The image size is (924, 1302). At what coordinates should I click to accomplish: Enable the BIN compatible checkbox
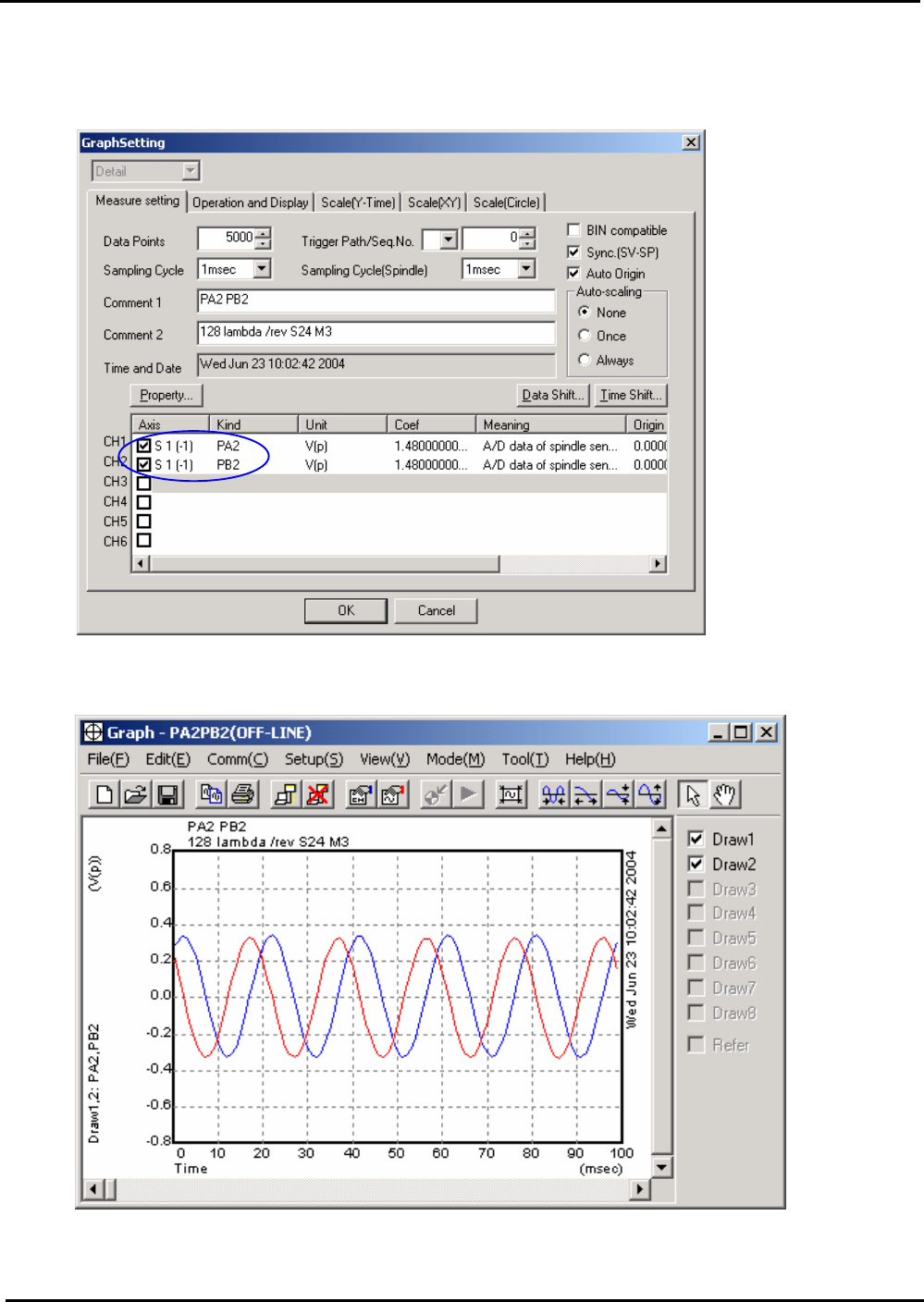[x=574, y=230]
